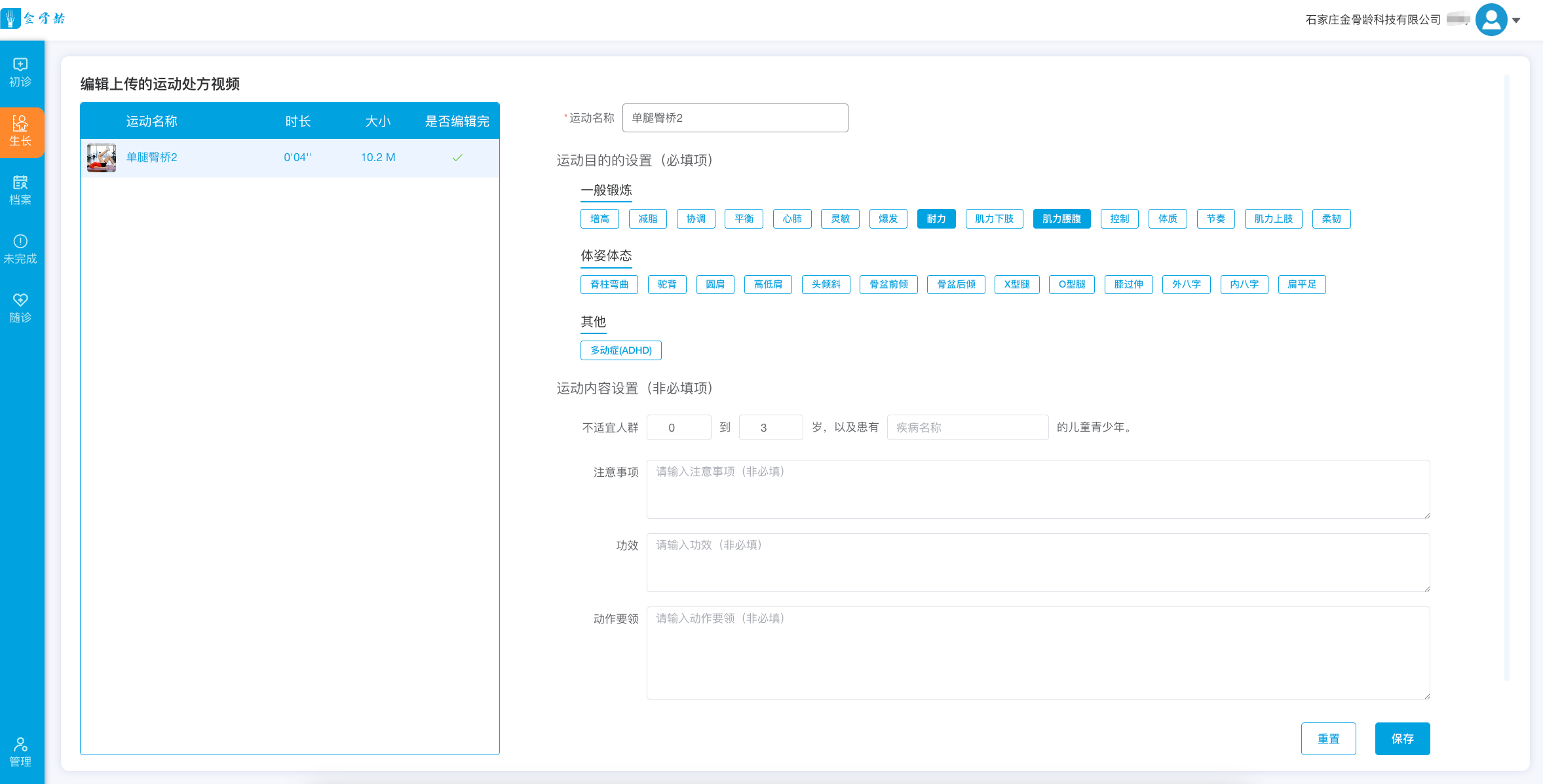The width and height of the screenshot is (1543, 784).
Task: Toggle the 心肺 purpose tag
Action: [x=792, y=219]
